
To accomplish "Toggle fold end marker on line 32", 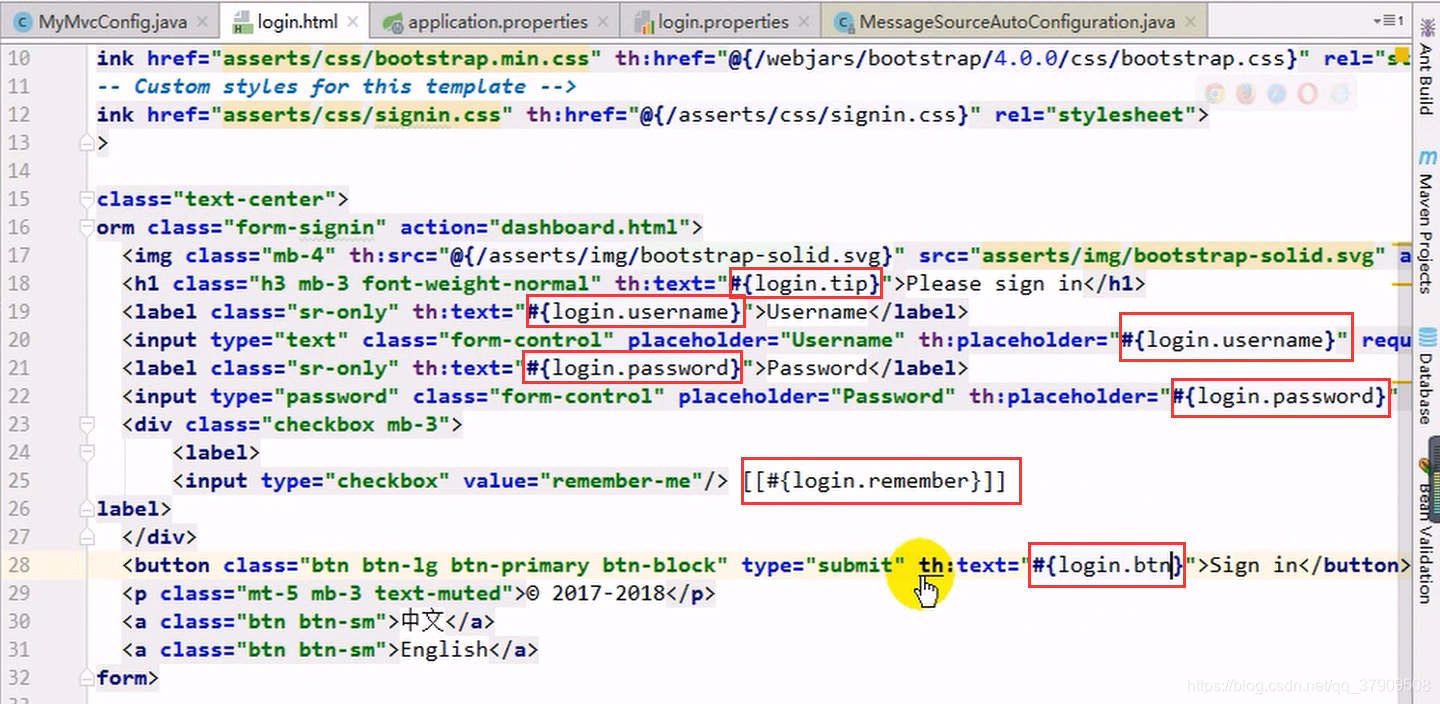I will [x=86, y=678].
